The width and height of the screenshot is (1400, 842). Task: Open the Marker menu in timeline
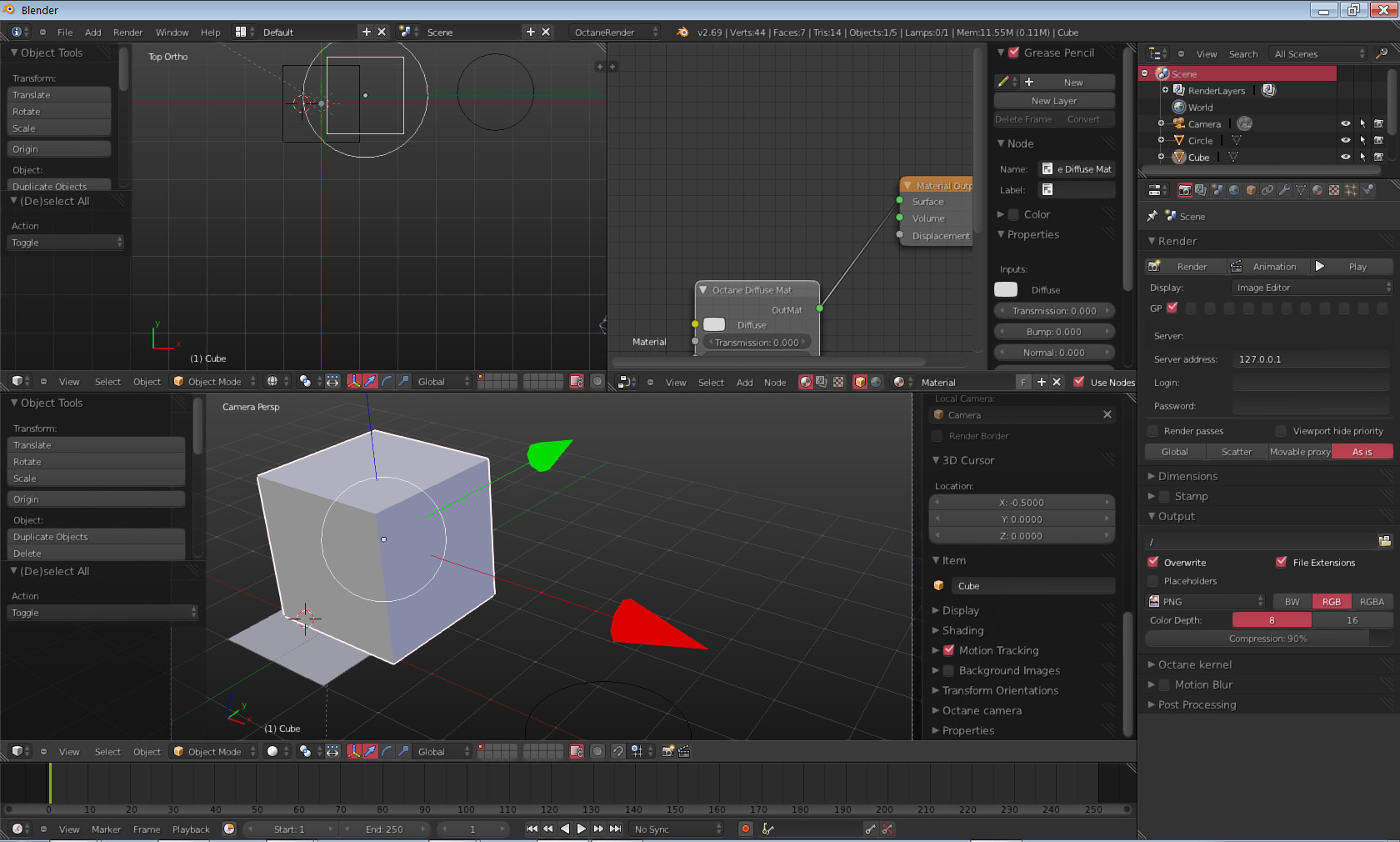[x=106, y=829]
